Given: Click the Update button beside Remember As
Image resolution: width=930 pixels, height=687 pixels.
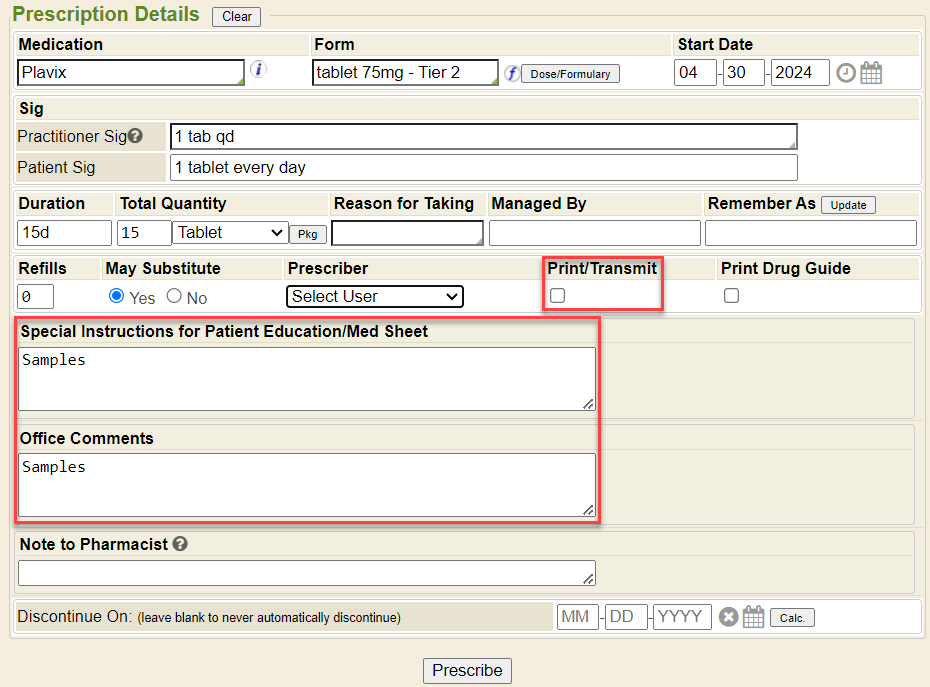Looking at the screenshot, I should (848, 205).
